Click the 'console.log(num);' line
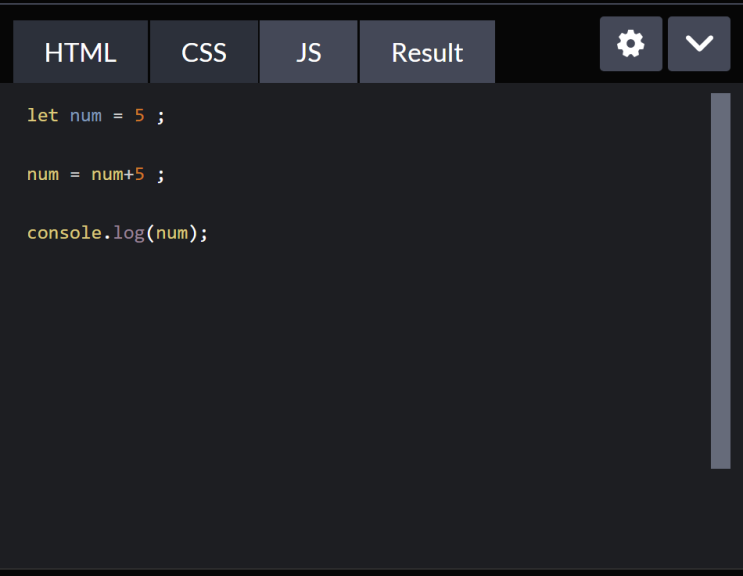The image size is (743, 576). coord(117,233)
